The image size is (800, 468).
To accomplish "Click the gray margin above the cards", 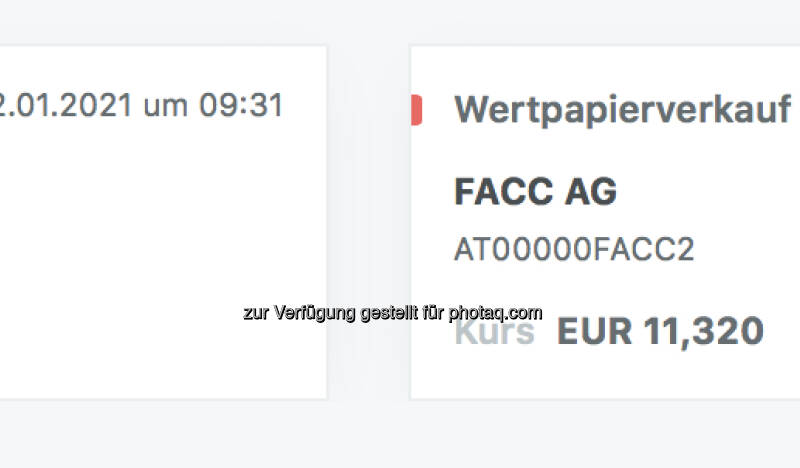I will (400, 22).
